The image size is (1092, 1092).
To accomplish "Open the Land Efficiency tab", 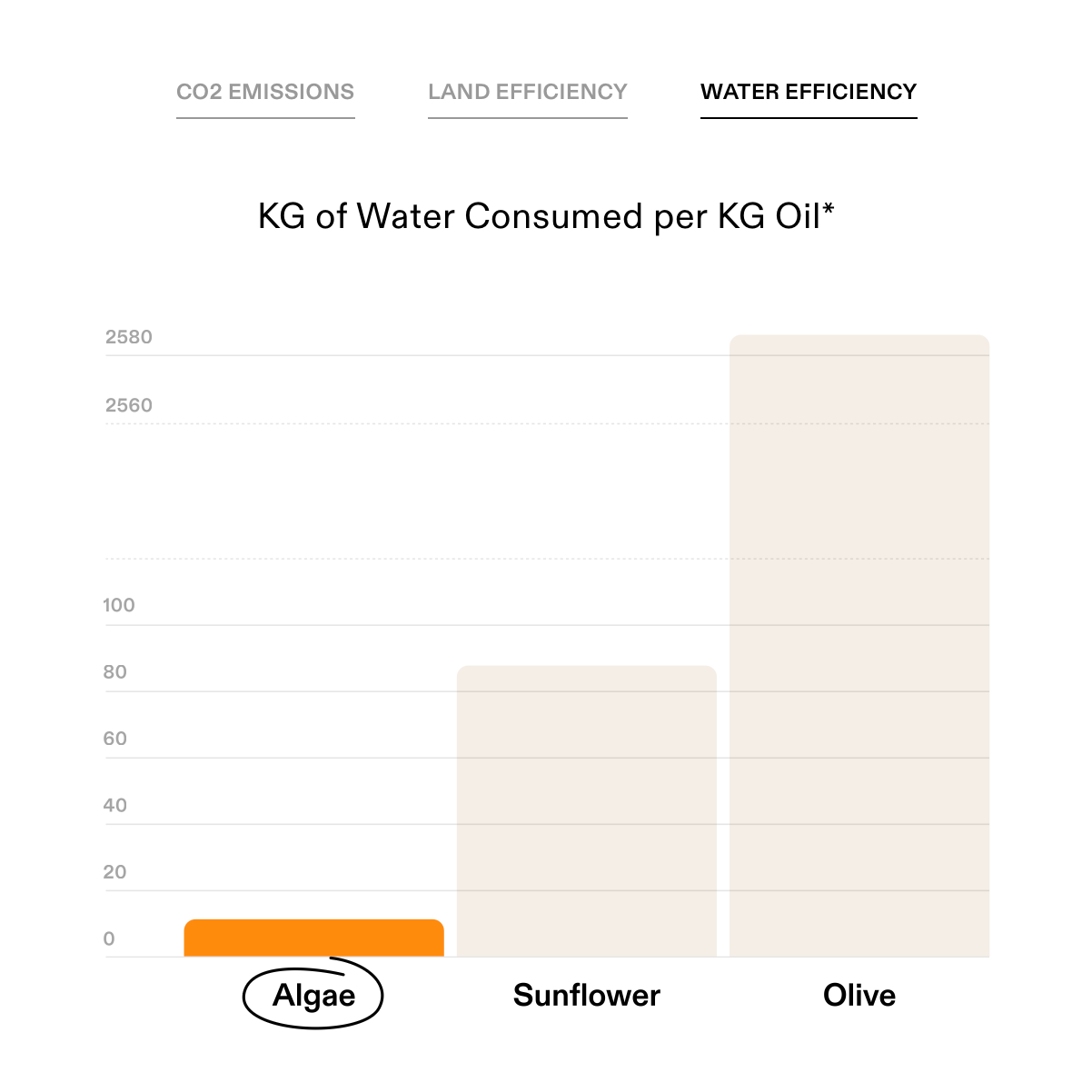I will [528, 93].
